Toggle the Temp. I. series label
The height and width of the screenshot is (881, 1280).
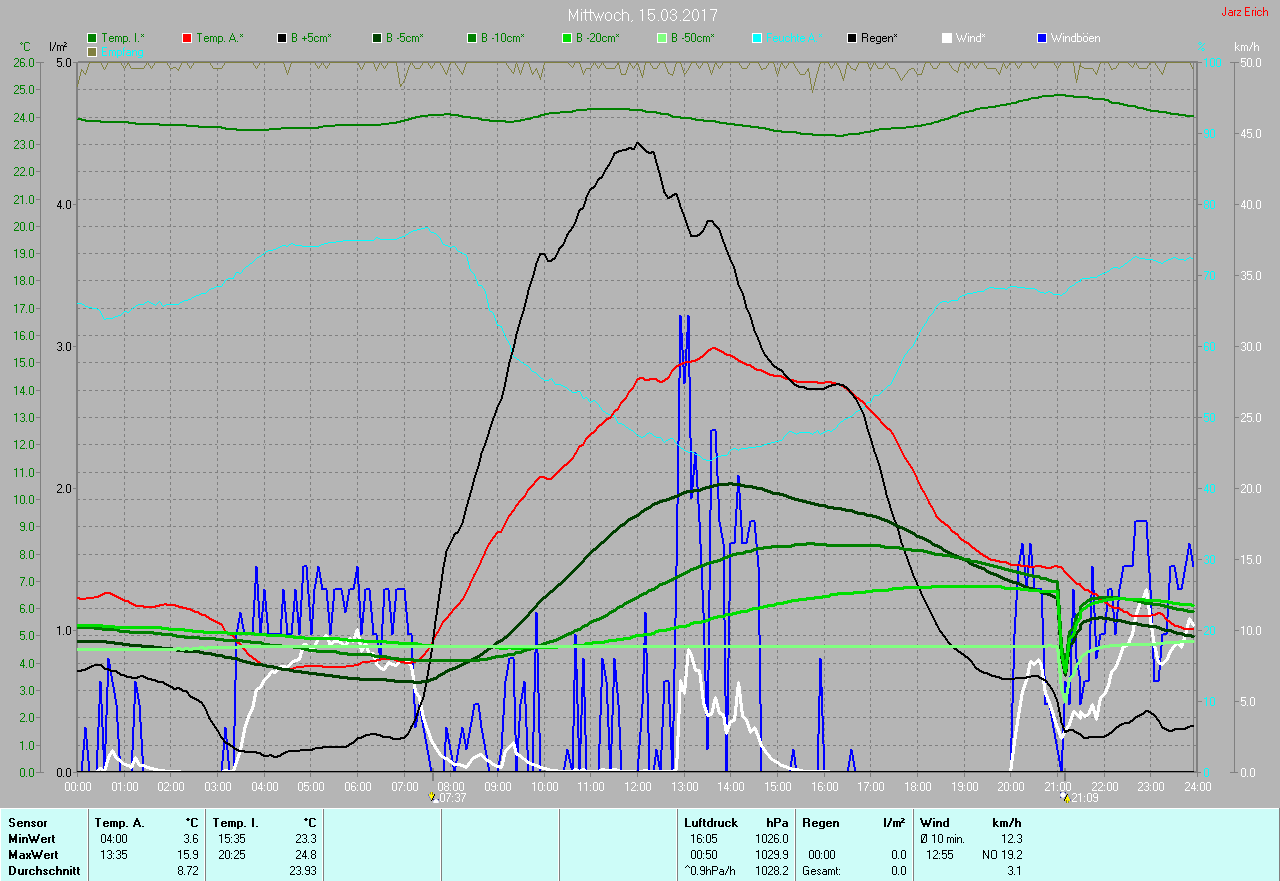point(122,38)
